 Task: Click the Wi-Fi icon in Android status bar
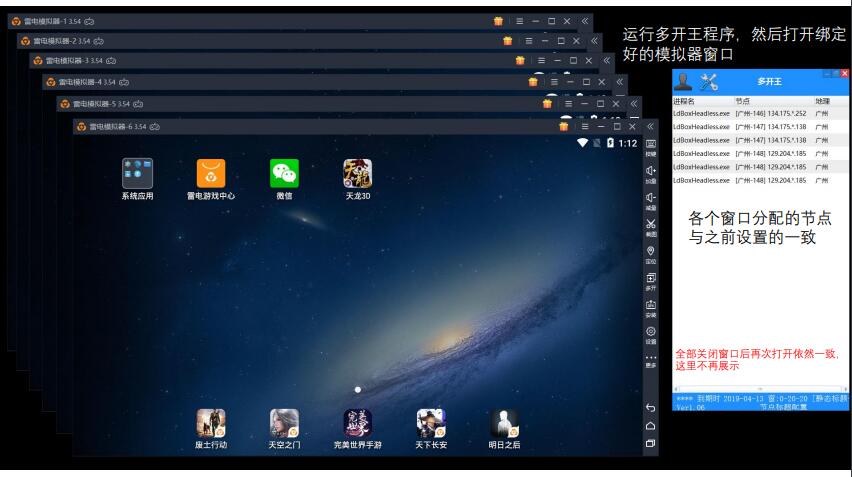click(582, 143)
